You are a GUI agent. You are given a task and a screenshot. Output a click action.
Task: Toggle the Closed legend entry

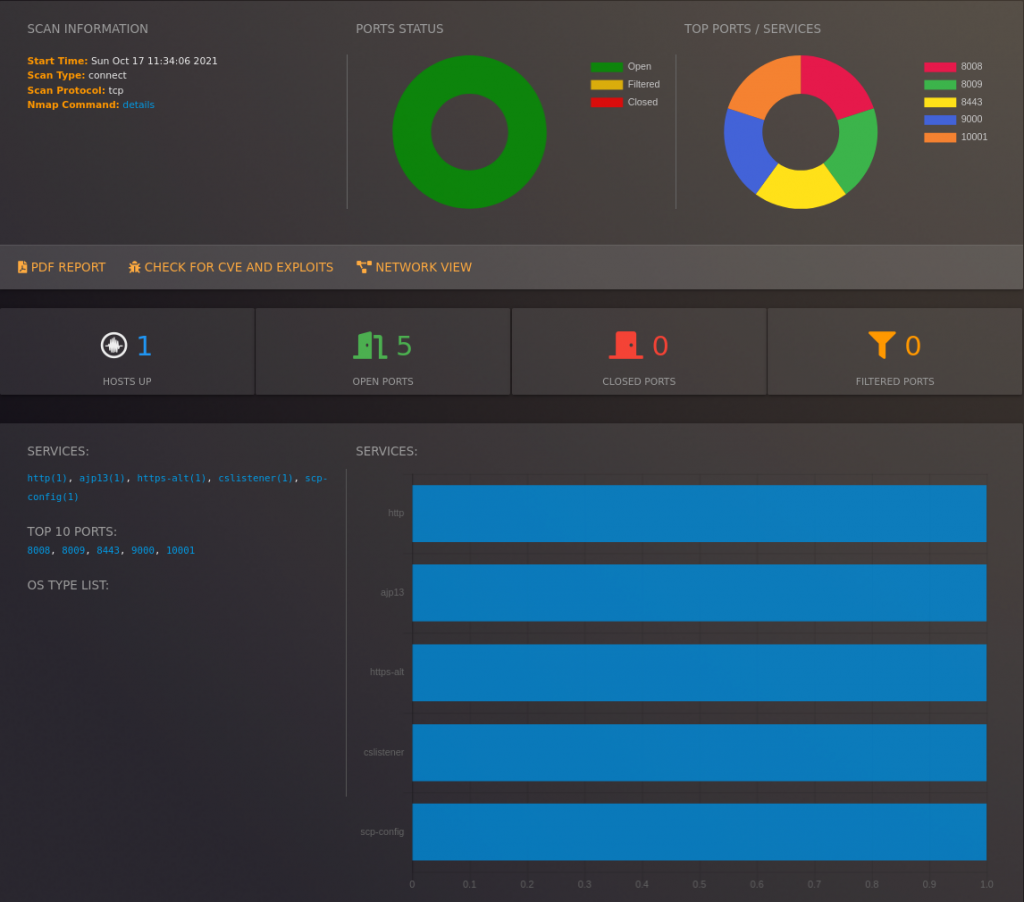coord(624,102)
